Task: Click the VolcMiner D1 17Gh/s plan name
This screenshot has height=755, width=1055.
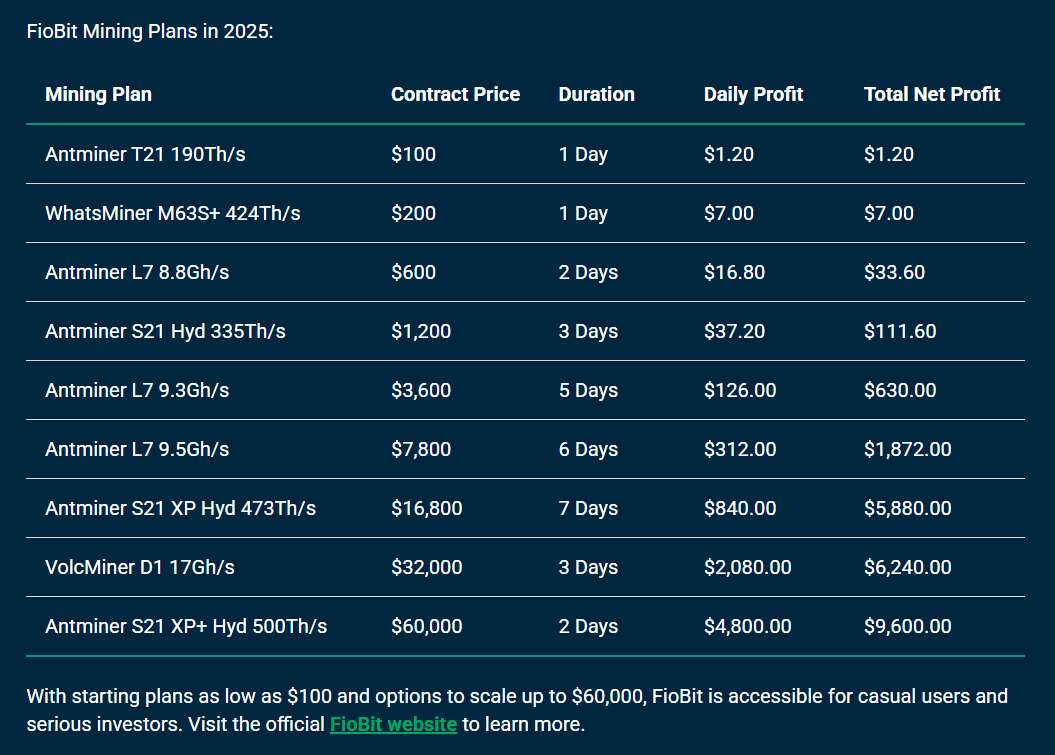Action: coord(139,568)
